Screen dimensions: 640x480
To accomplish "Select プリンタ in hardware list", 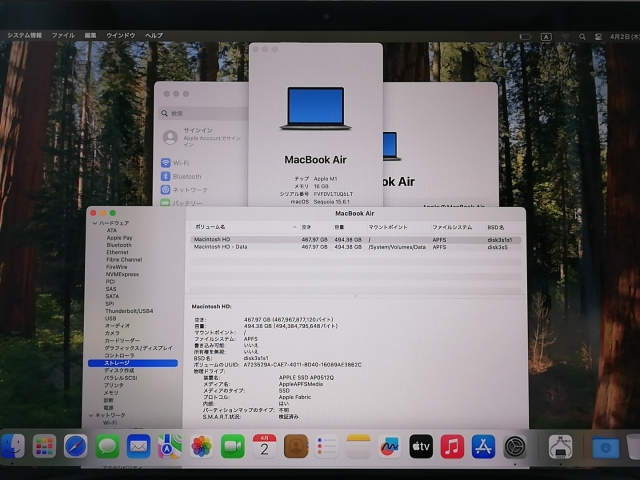I will [x=113, y=385].
